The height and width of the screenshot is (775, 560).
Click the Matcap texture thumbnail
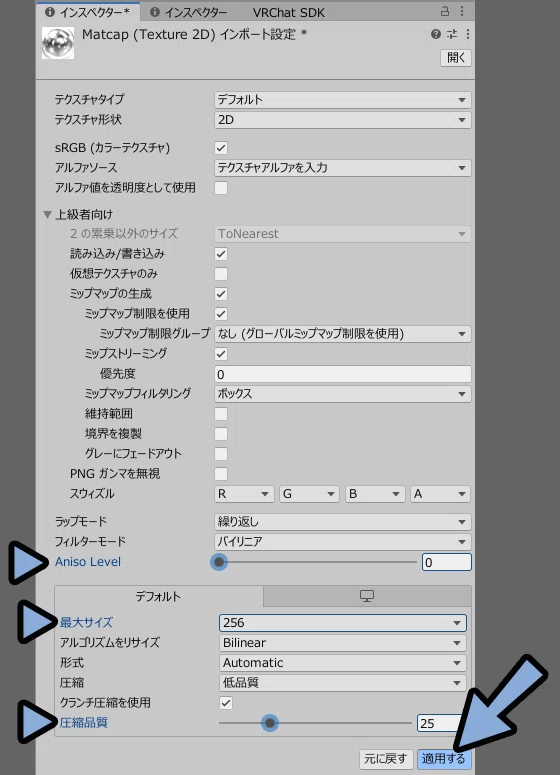tap(58, 43)
